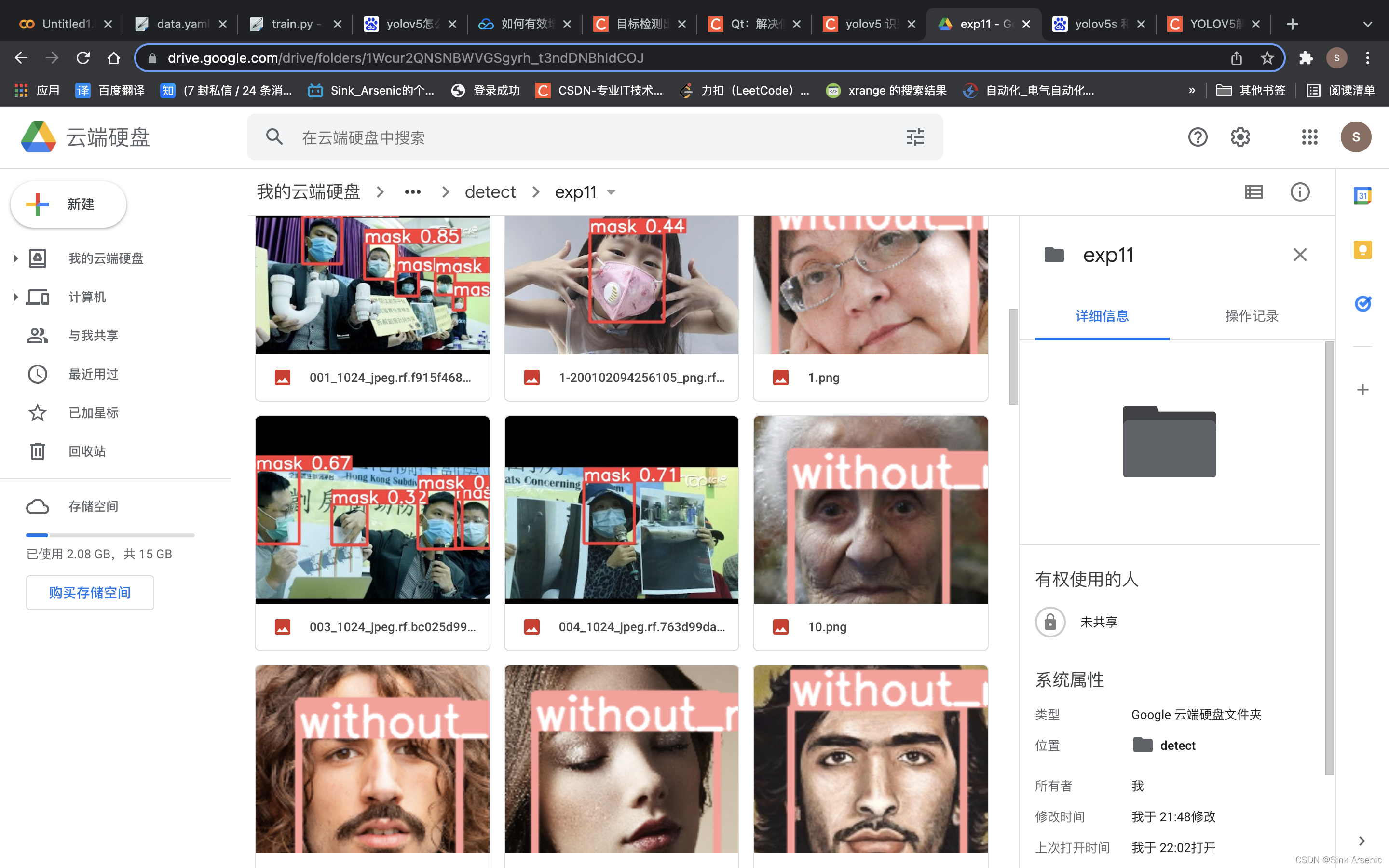
Task: Open exp11 folder dropdown in breadcrumb
Action: pos(611,192)
